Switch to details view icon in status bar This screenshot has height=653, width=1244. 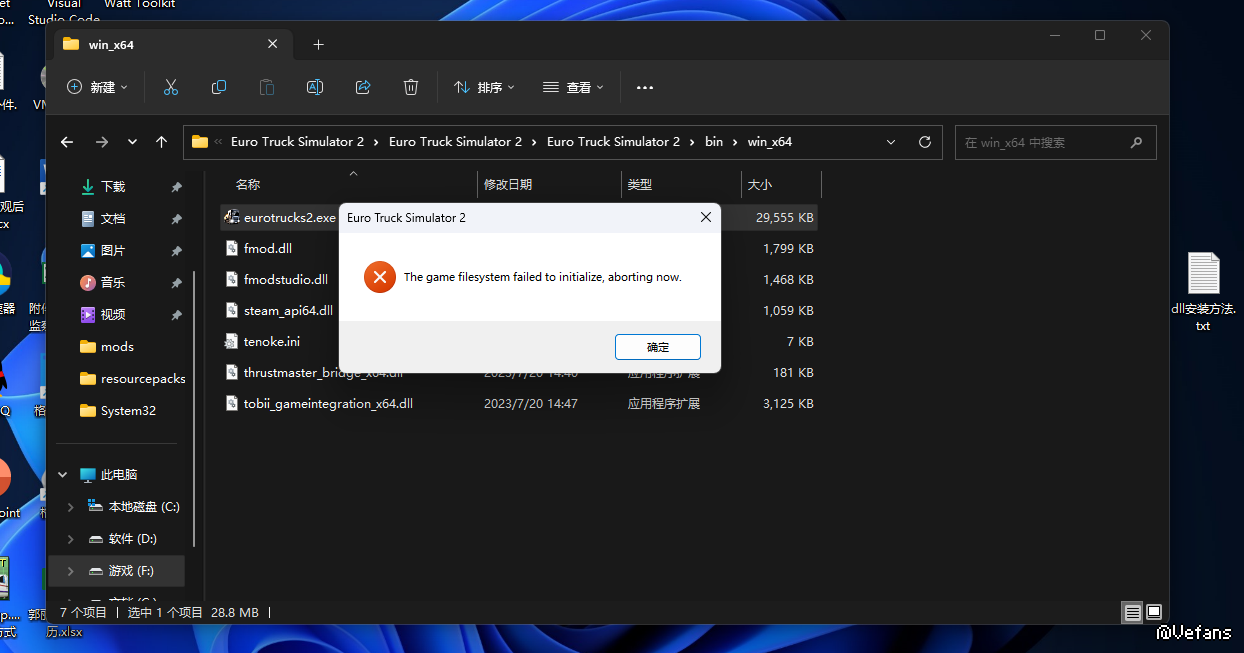[1132, 612]
